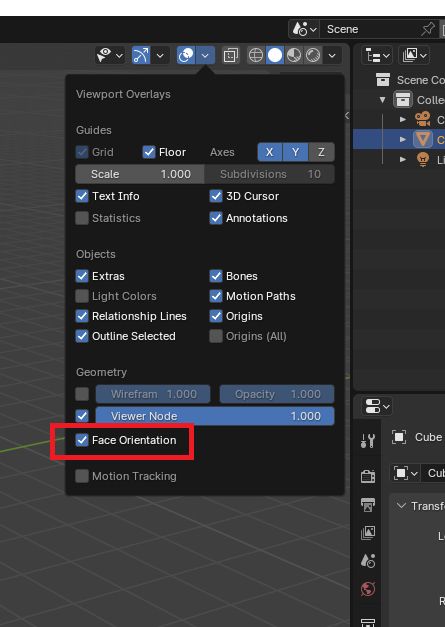Disable the Floor checkbox
Viewport: 445px width, 627px height.
(149, 152)
